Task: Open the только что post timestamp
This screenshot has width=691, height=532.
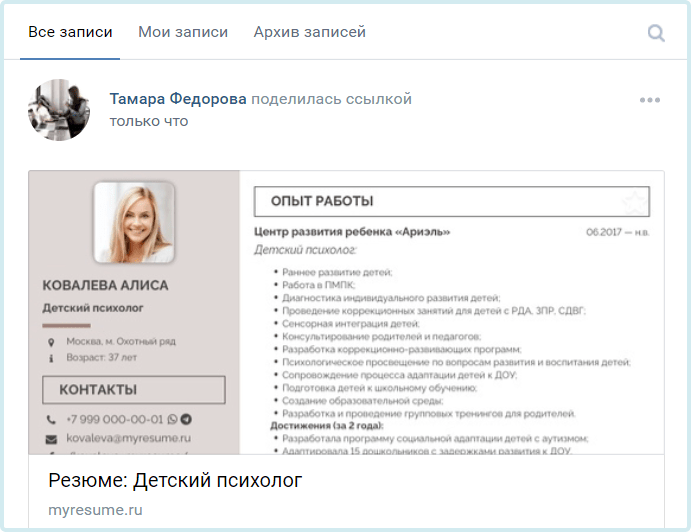Action: [x=149, y=121]
